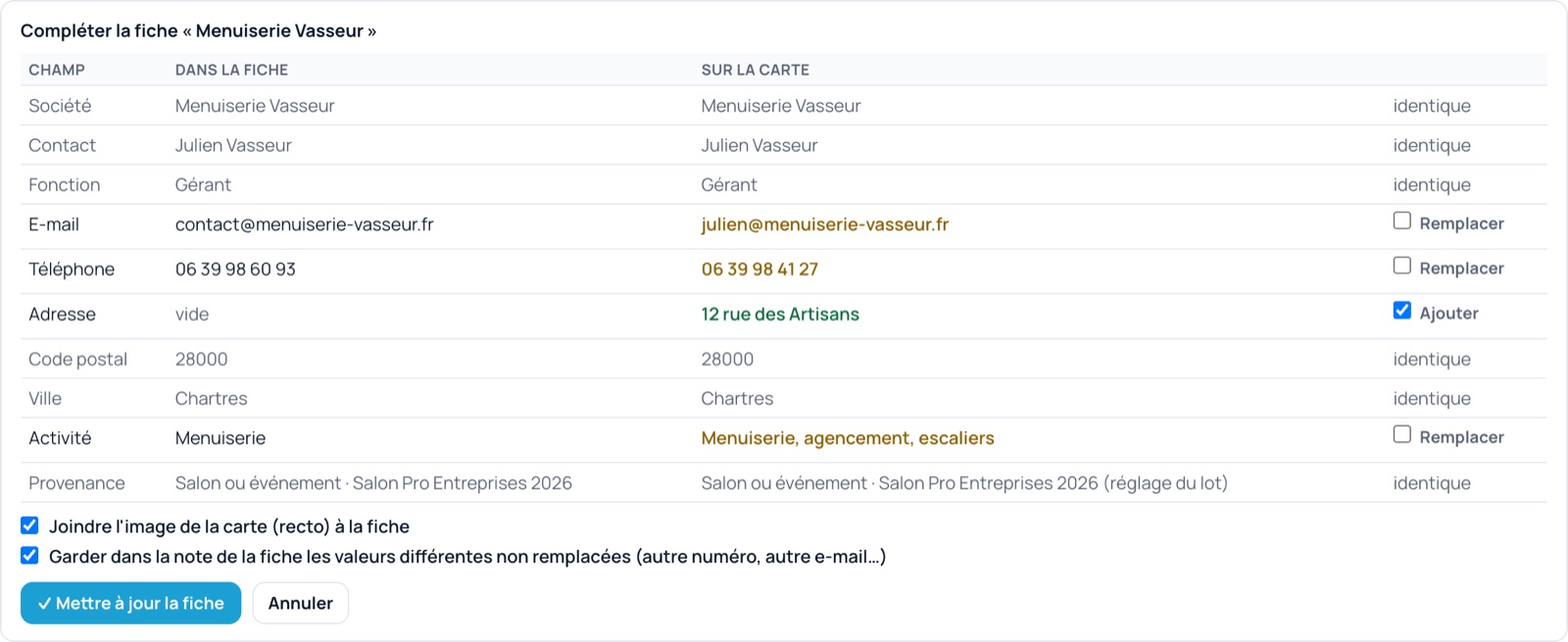Check Remplacer for the Activité row
Viewport: 1568px width, 642px height.
tap(1402, 435)
